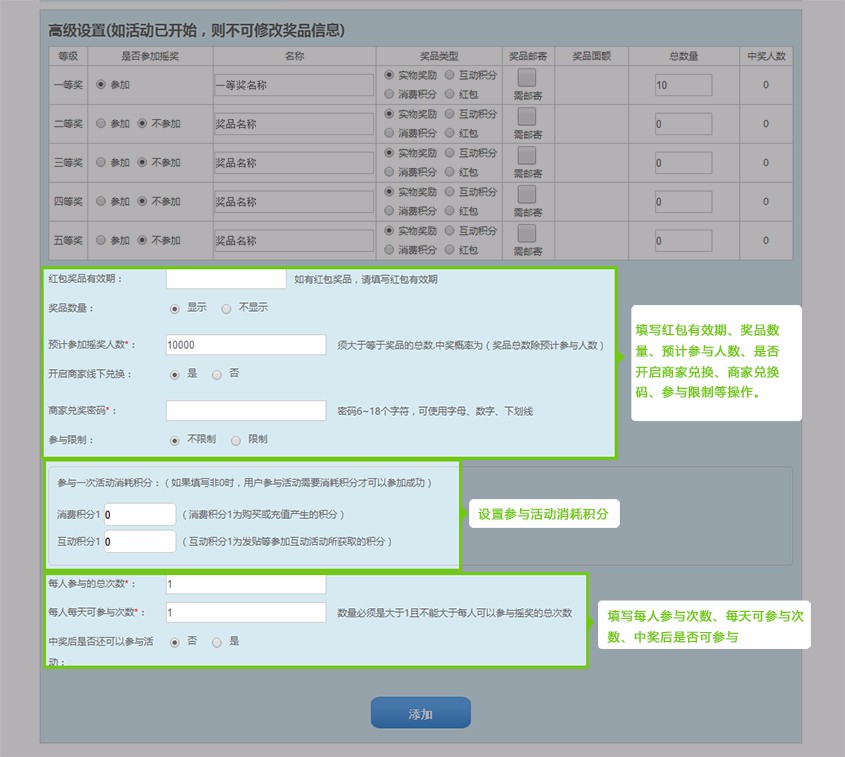845x757 pixels.
Task: Click the 红包奖品有效期 input field
Action: (226, 279)
